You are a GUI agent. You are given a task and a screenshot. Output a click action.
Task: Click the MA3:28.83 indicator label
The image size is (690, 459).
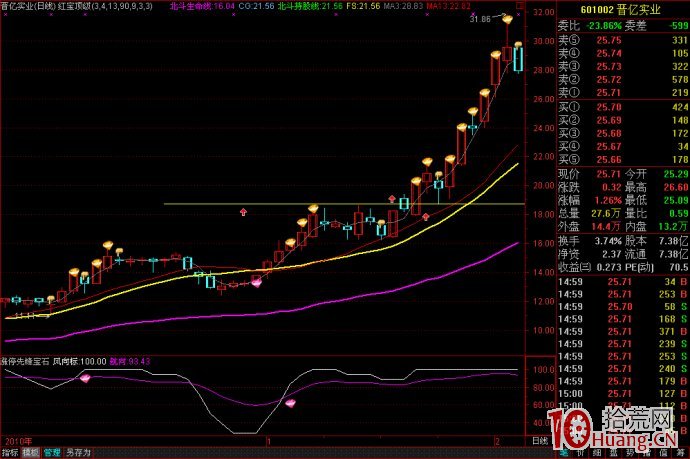(403, 6)
